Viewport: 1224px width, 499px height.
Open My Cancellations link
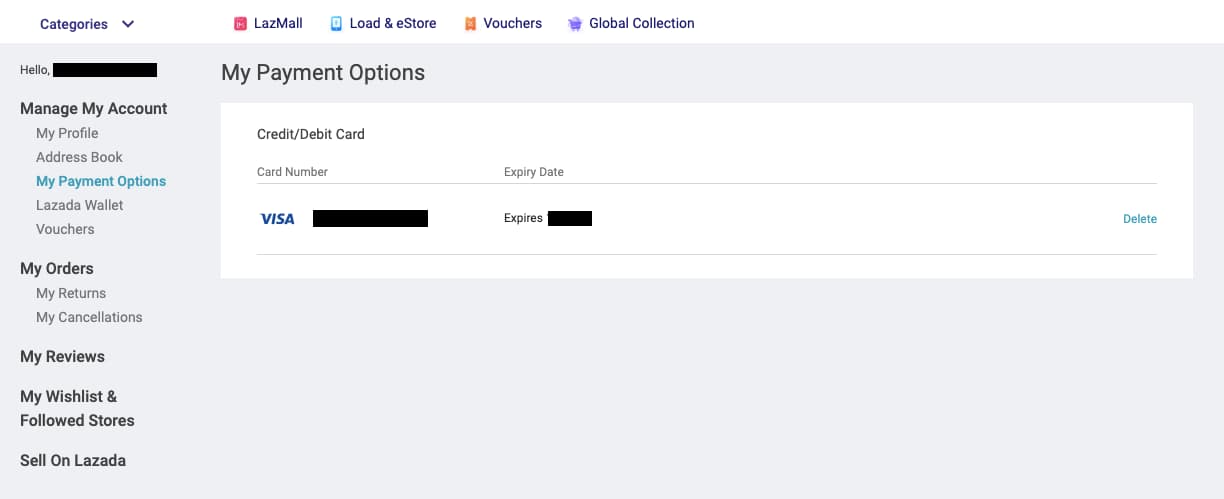coord(89,317)
